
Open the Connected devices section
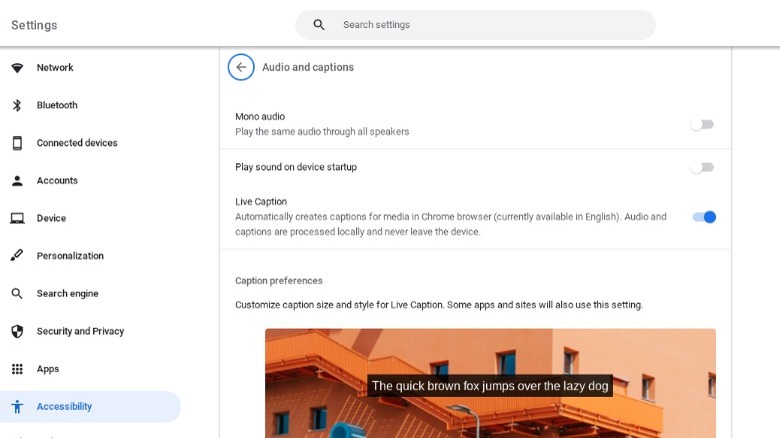click(77, 143)
